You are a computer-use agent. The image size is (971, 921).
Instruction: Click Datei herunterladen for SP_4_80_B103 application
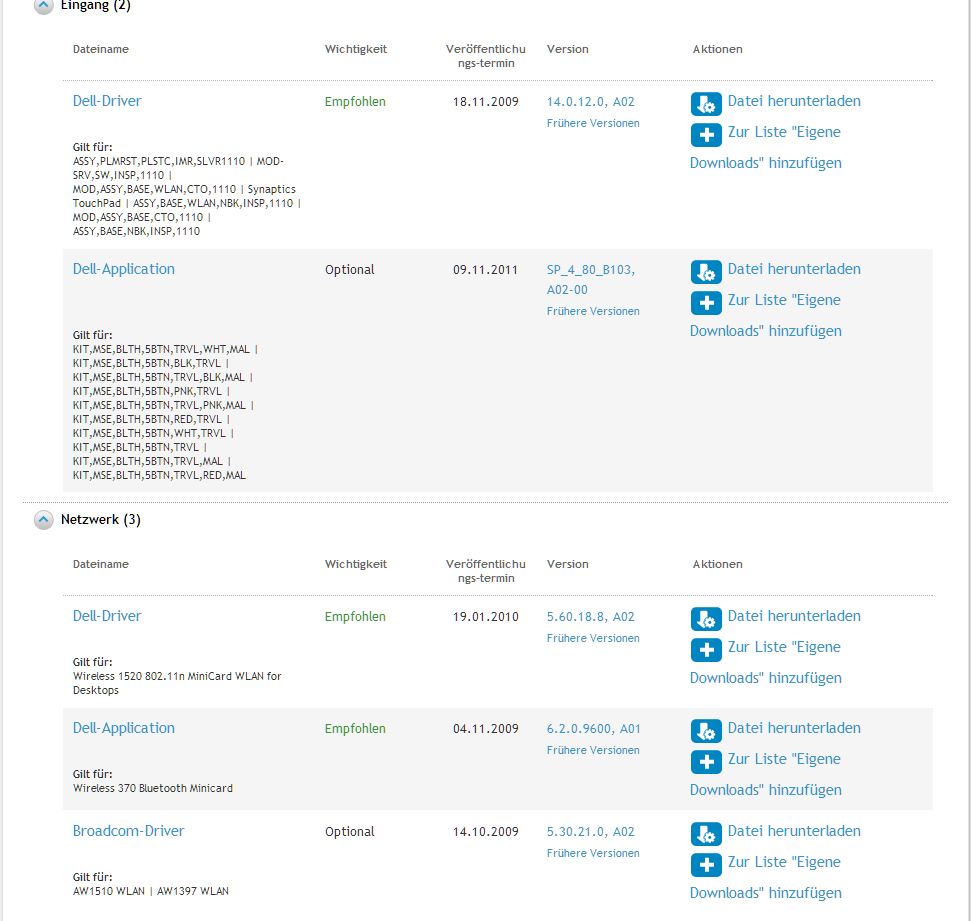[x=794, y=269]
